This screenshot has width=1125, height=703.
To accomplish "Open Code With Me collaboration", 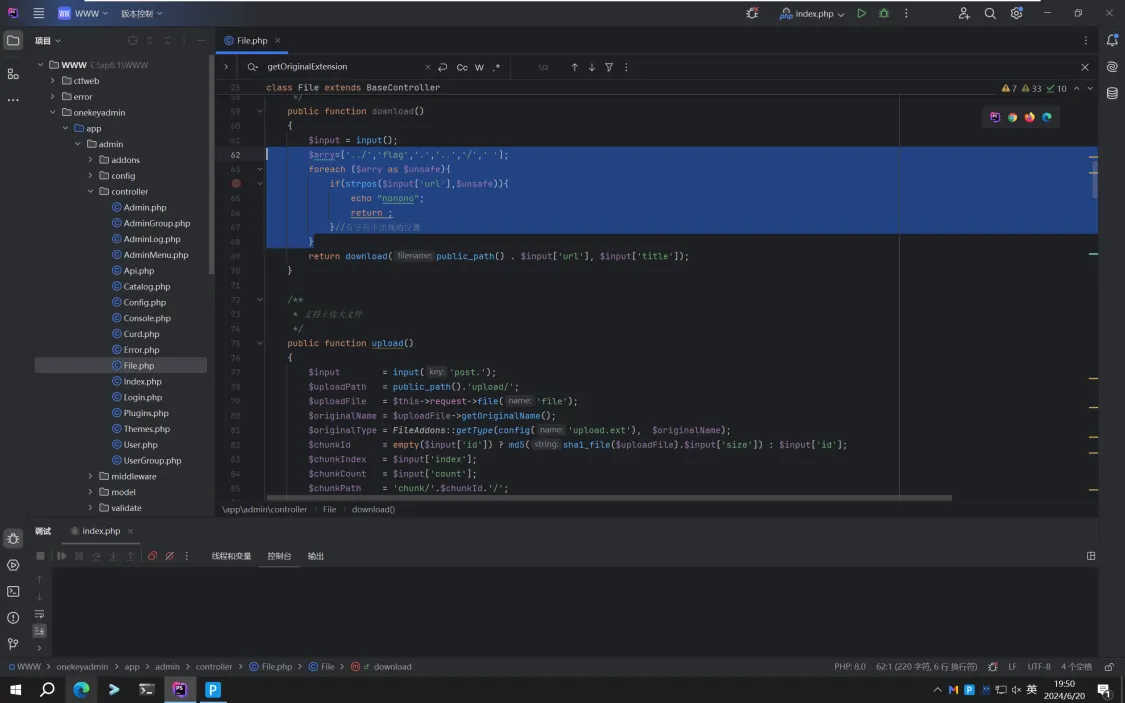I will pyautogui.click(x=964, y=13).
